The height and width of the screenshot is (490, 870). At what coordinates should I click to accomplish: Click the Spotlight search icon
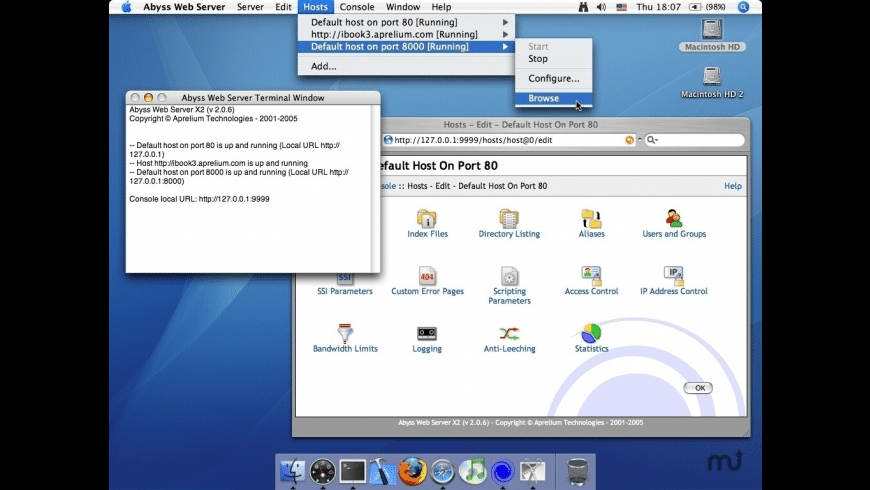point(743,7)
